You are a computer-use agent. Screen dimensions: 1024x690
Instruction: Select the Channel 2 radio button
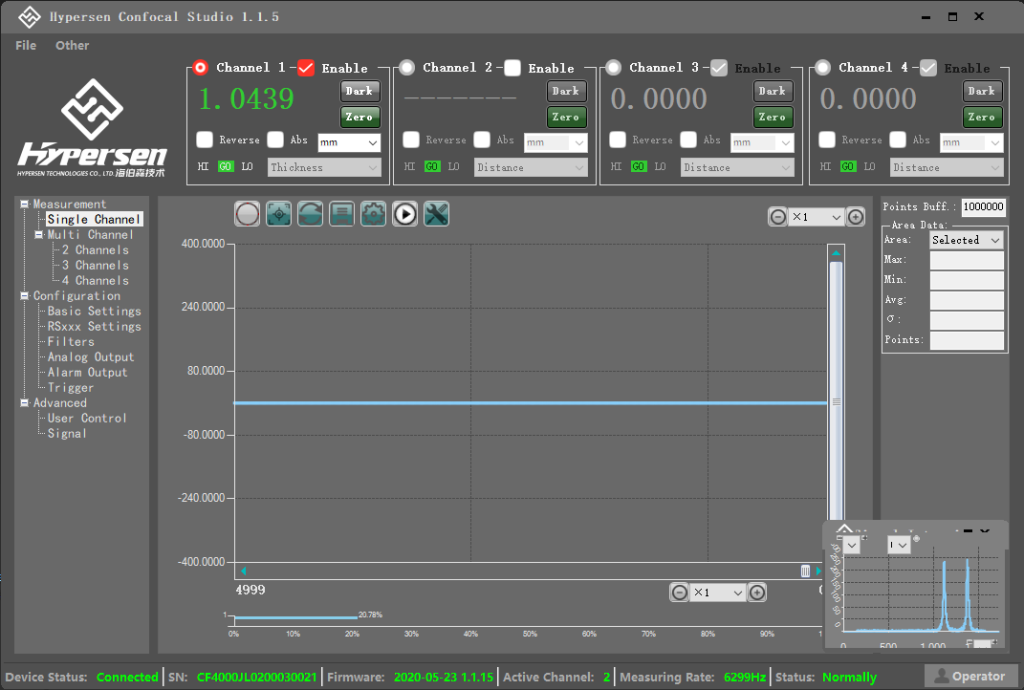(407, 68)
